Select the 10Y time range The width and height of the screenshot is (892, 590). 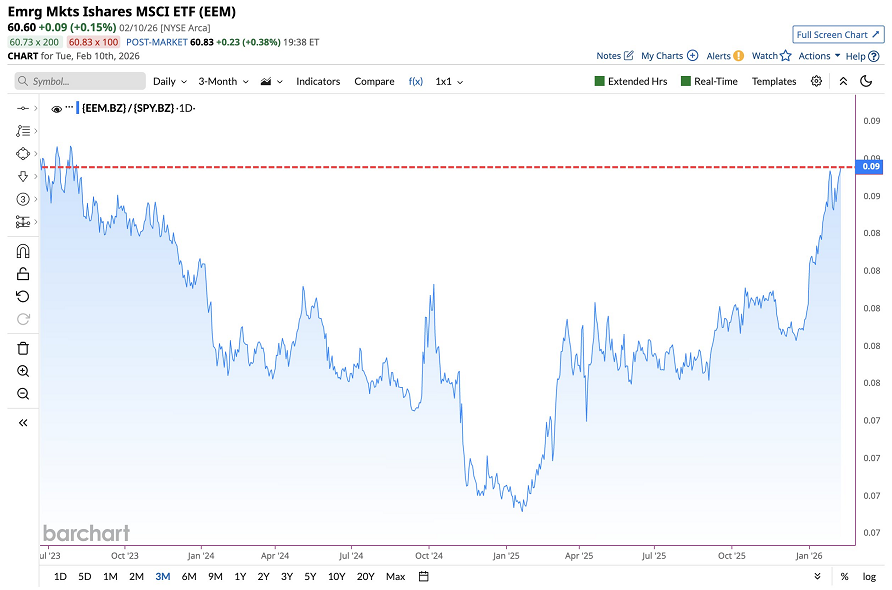point(337,576)
